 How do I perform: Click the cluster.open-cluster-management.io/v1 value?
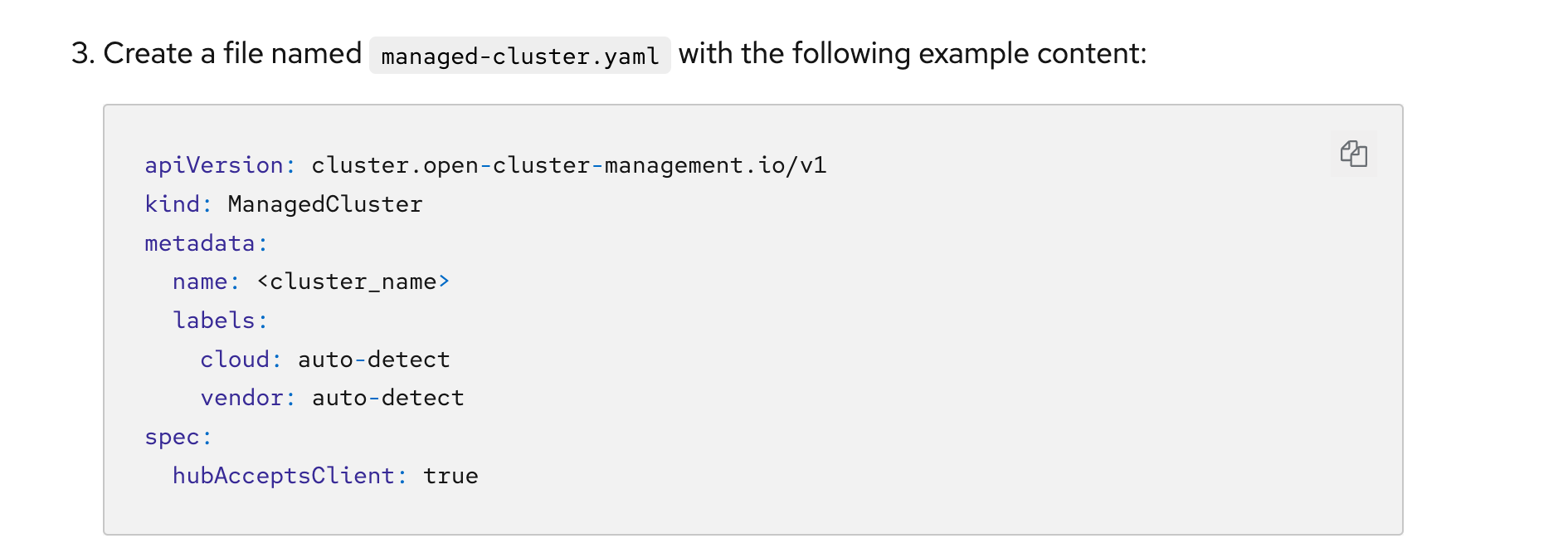point(568,165)
